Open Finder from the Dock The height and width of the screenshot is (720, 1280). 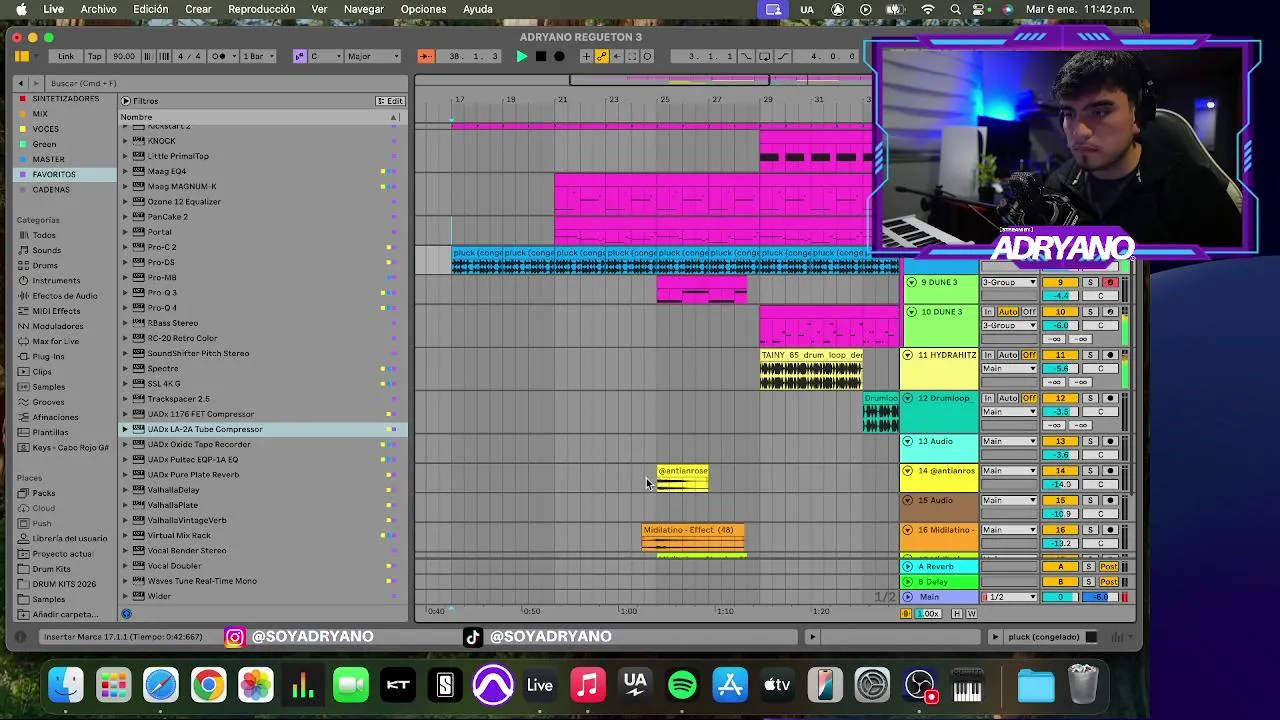tap(66, 685)
